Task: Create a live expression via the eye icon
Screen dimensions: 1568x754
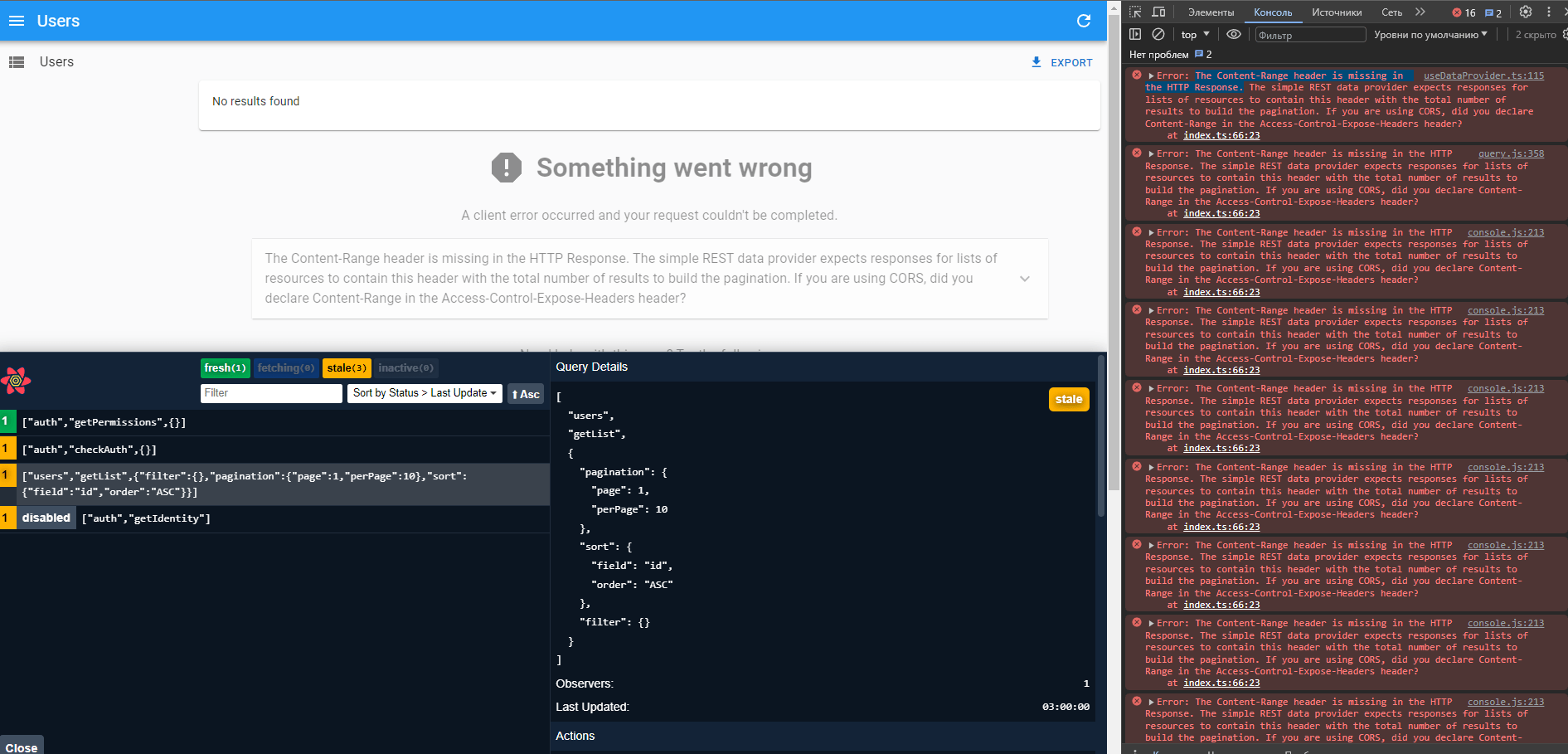Action: click(x=1233, y=34)
